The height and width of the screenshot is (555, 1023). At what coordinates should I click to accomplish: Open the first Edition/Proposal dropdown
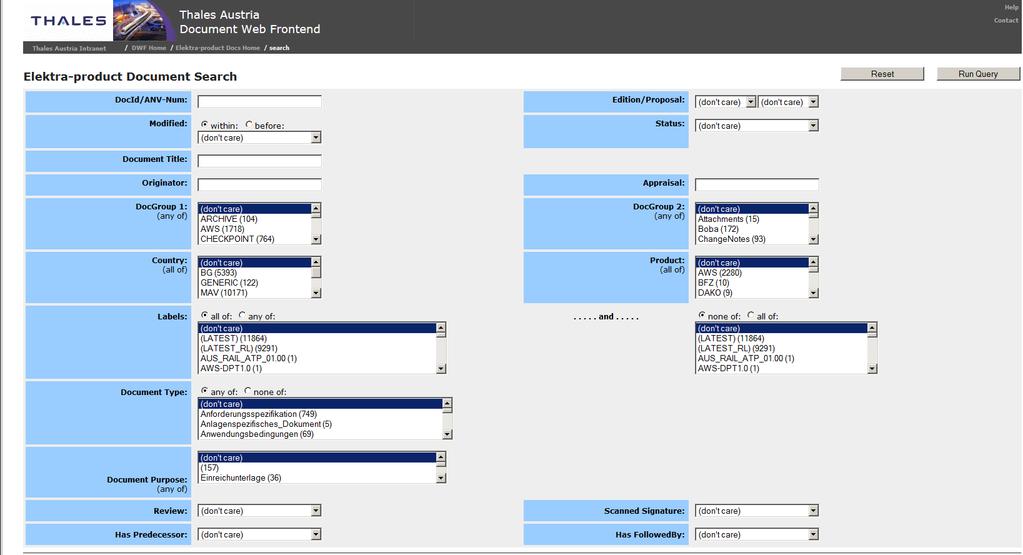(725, 102)
